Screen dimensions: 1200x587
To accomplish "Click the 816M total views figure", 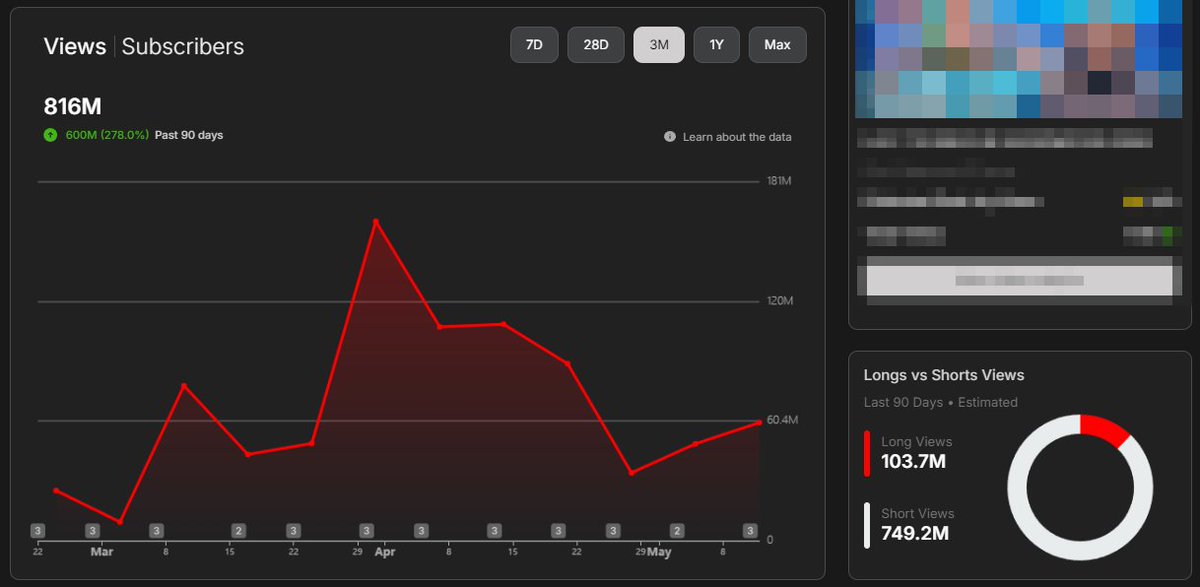I will tap(73, 107).
